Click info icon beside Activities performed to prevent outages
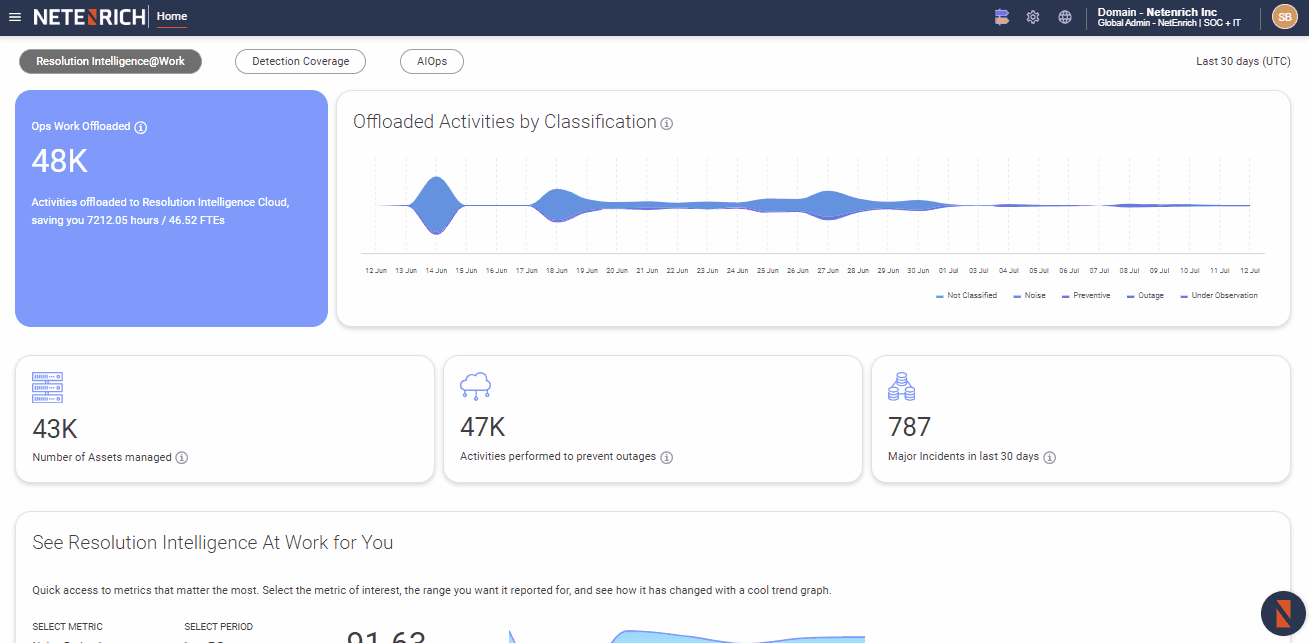Image resolution: width=1309 pixels, height=643 pixels. point(667,457)
